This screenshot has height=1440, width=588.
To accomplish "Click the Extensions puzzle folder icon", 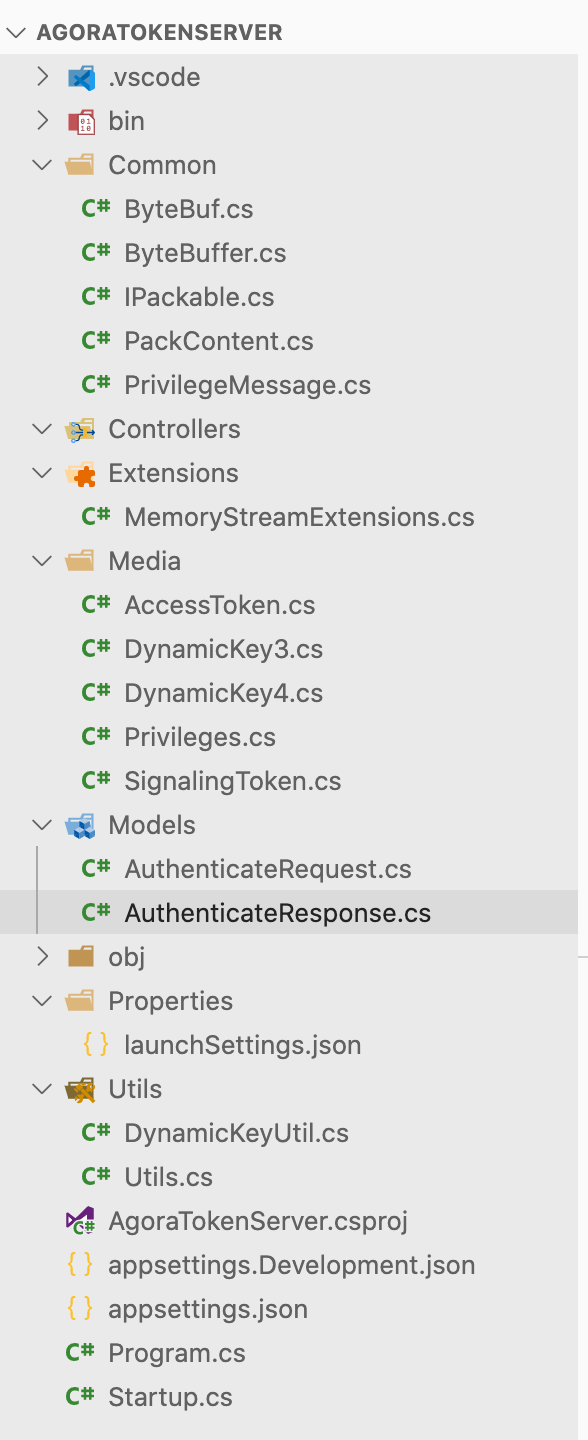I will tap(80, 473).
